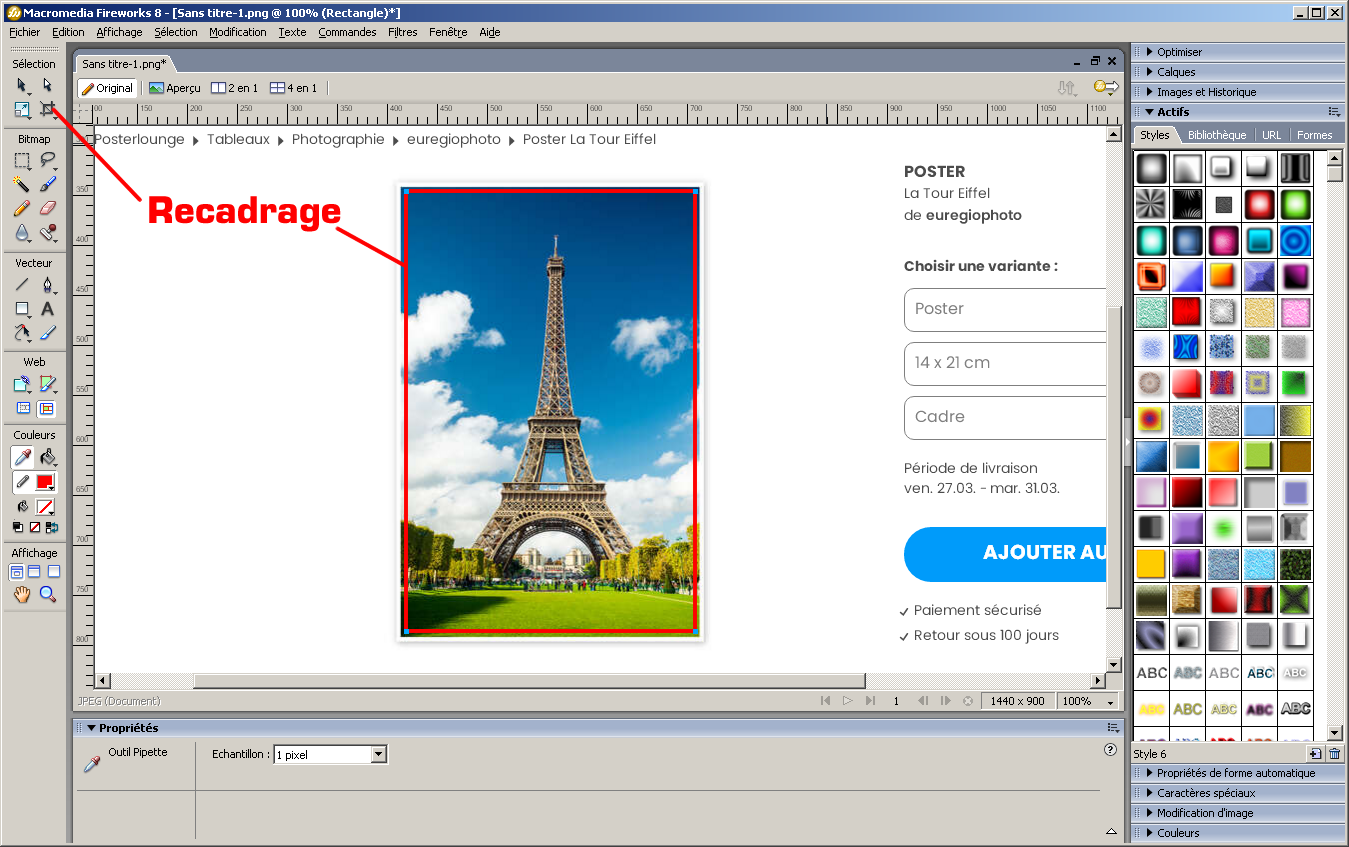Toggle the Aperçu preview mode
1349x847 pixels.
[175, 88]
